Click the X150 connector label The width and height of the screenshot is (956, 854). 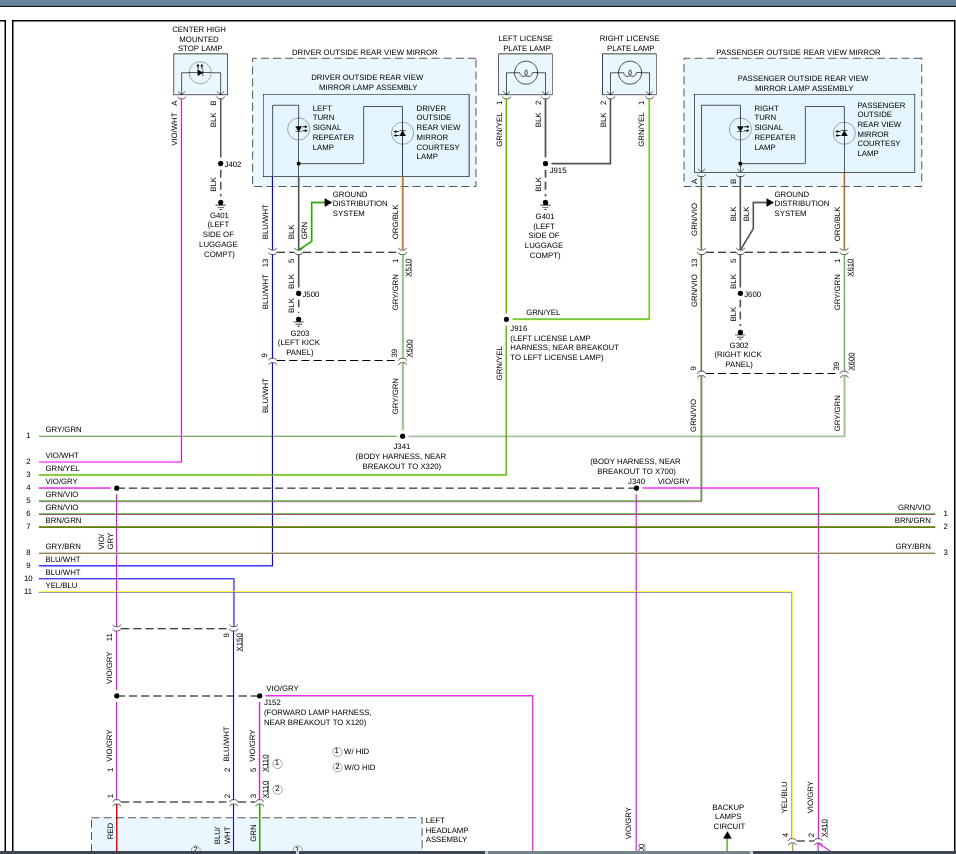[240, 642]
